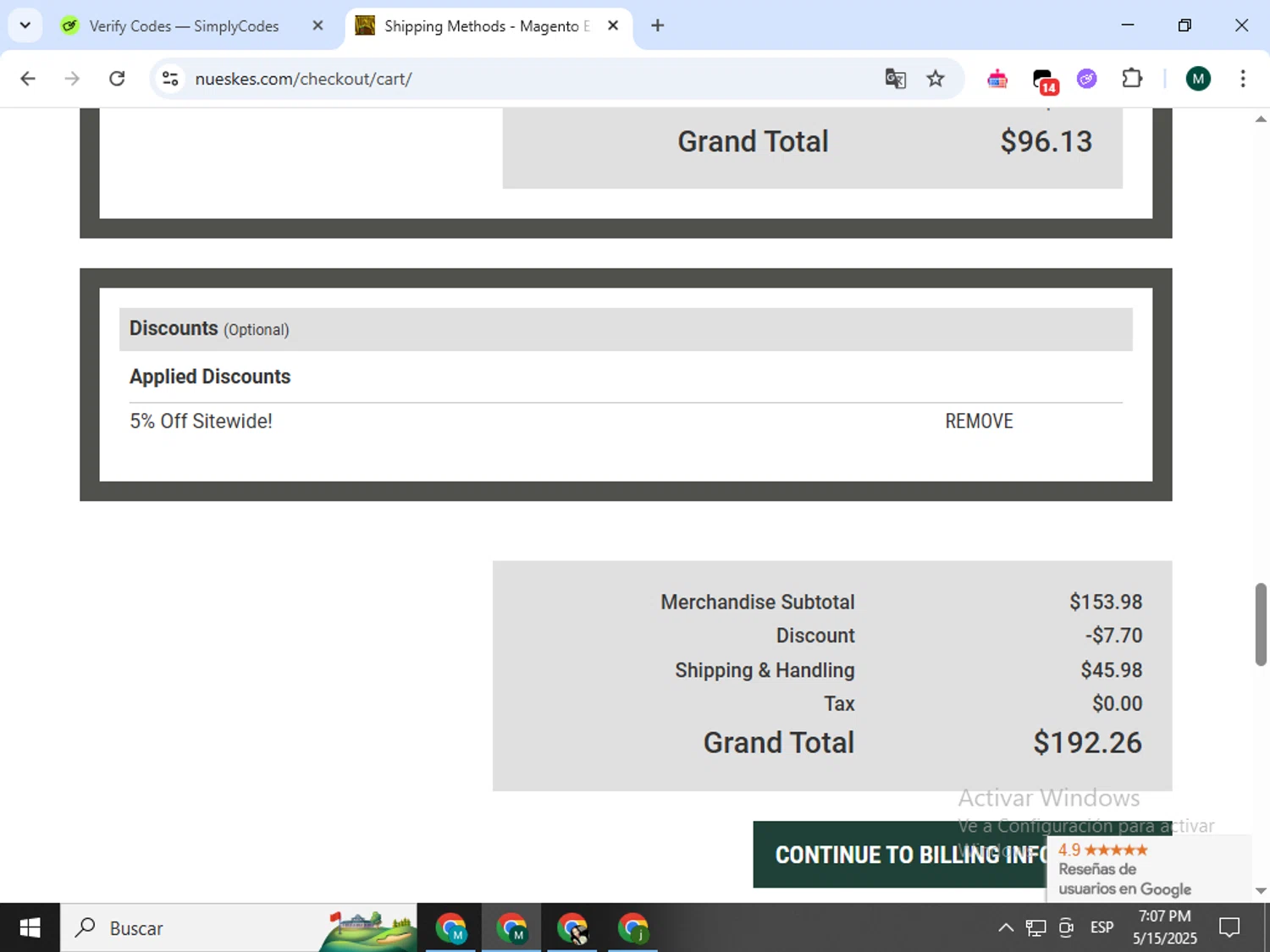
Task: Reload the nueskes cart page
Action: (117, 79)
